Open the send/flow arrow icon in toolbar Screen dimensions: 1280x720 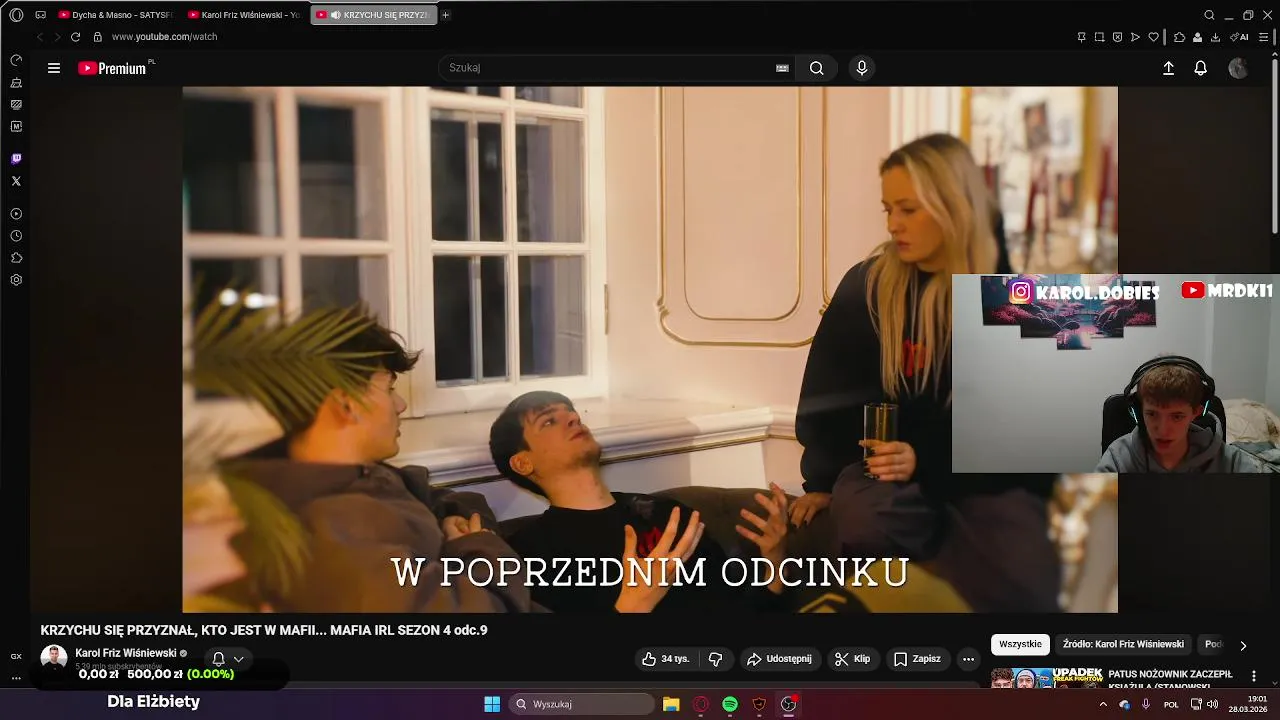pos(1135,37)
